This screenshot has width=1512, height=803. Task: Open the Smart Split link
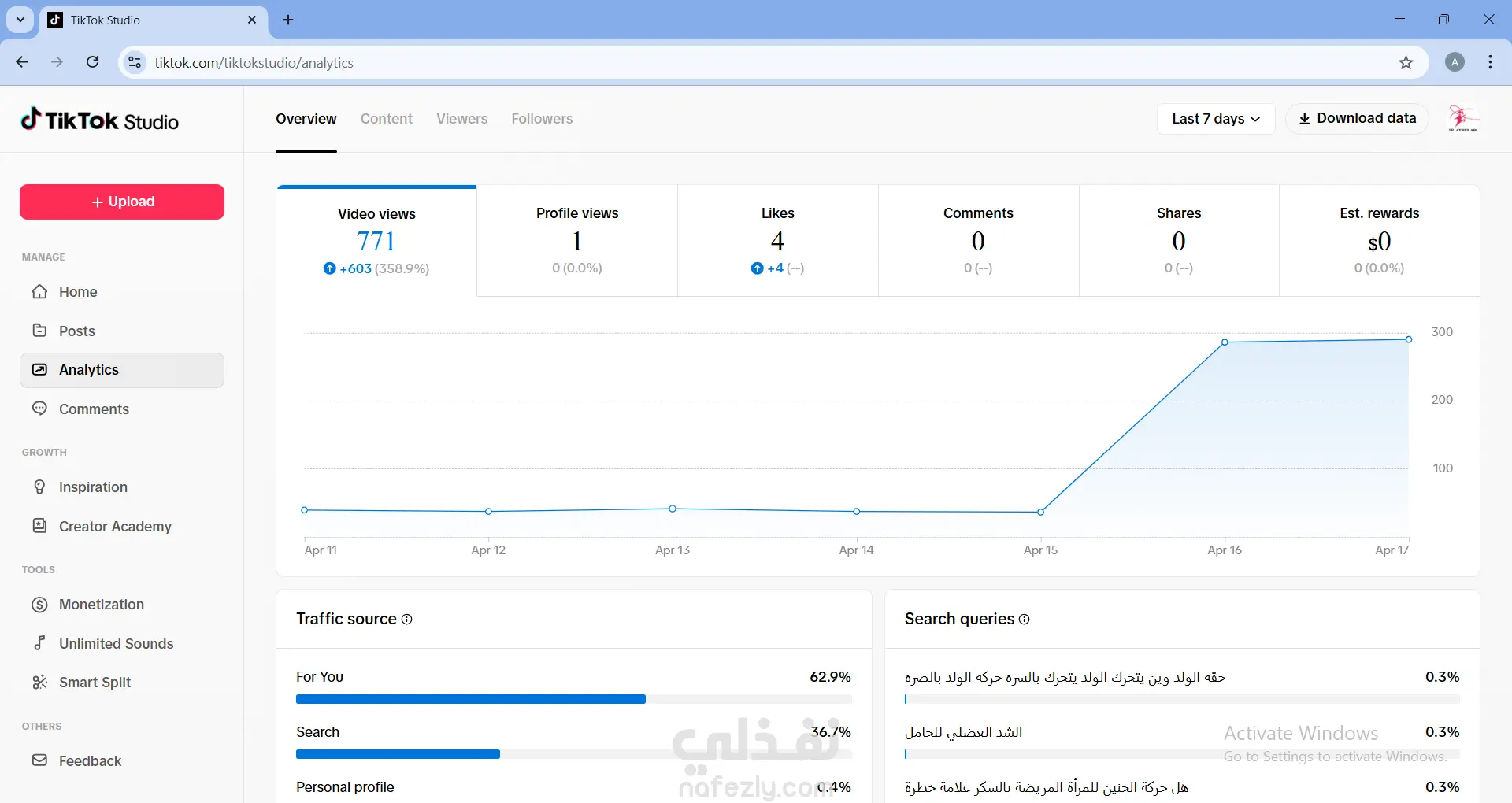click(x=122, y=683)
